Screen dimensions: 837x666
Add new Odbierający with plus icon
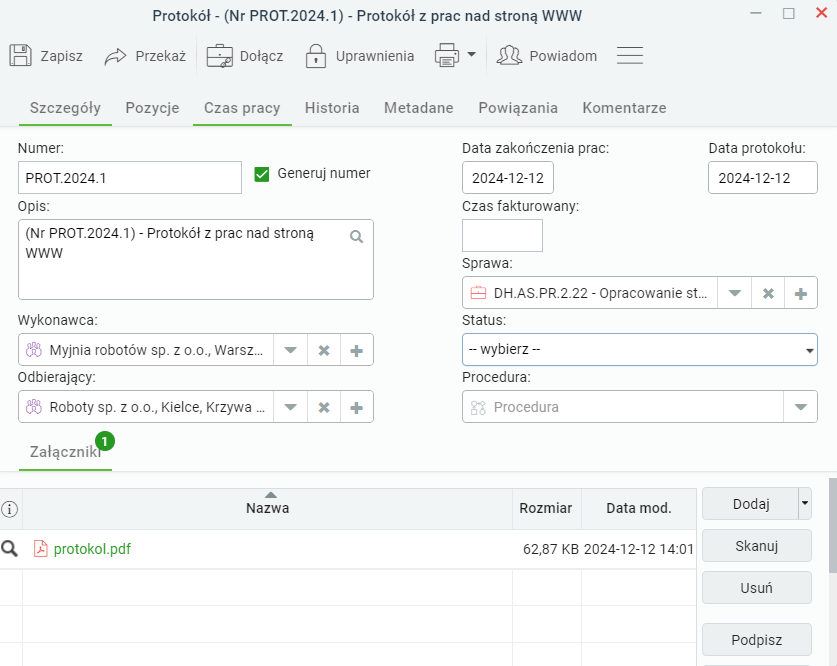[x=357, y=407]
